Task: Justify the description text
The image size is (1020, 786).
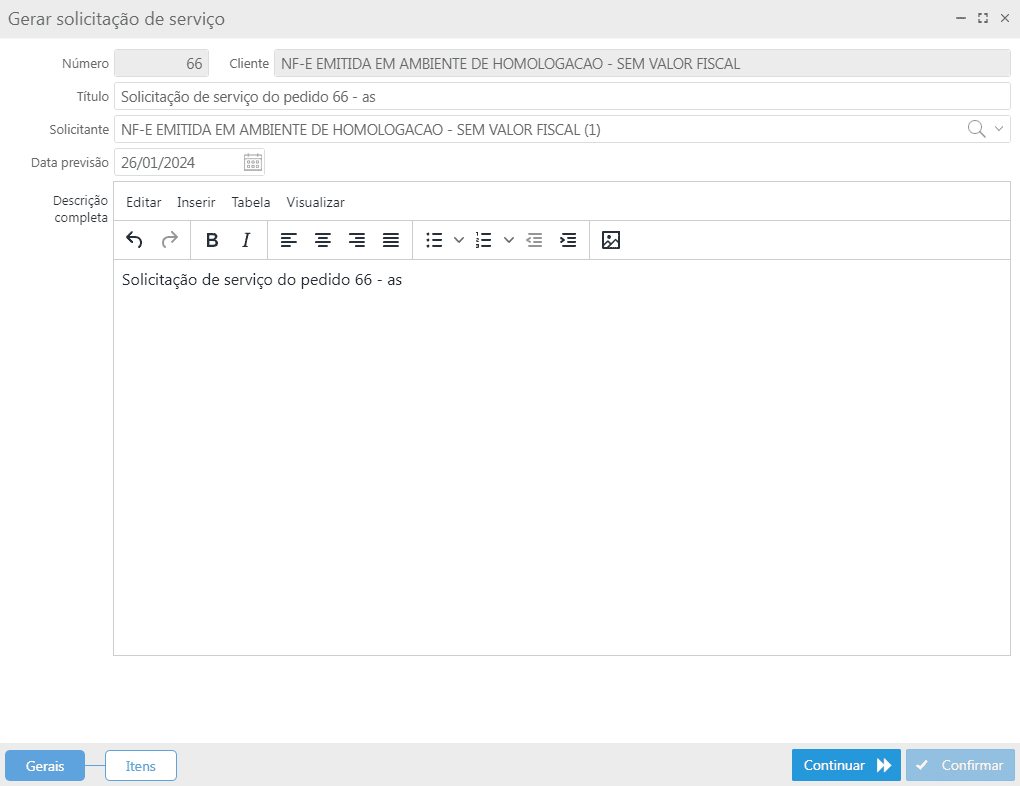Action: 391,240
